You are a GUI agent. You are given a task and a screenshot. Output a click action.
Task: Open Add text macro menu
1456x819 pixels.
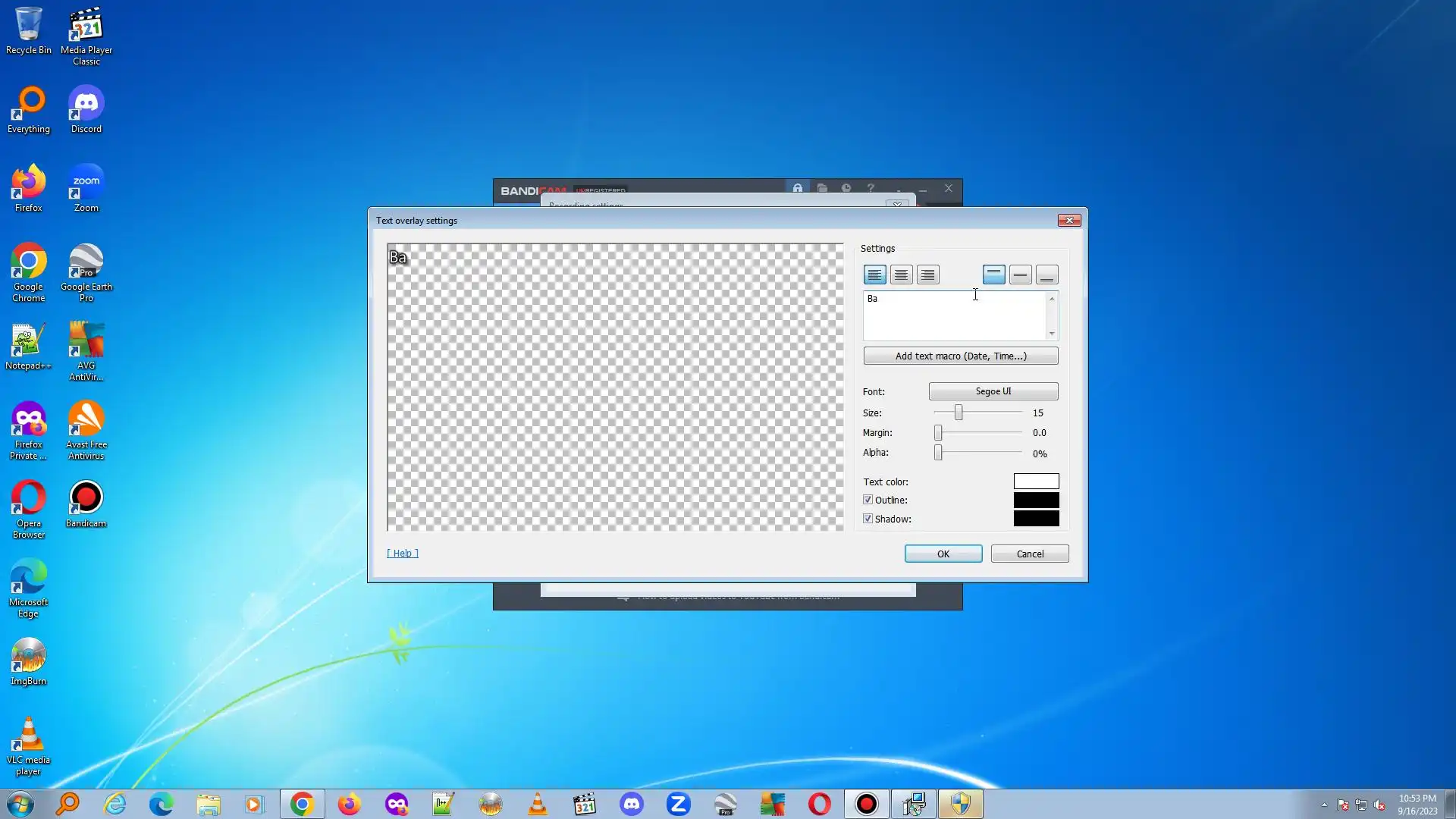click(960, 356)
